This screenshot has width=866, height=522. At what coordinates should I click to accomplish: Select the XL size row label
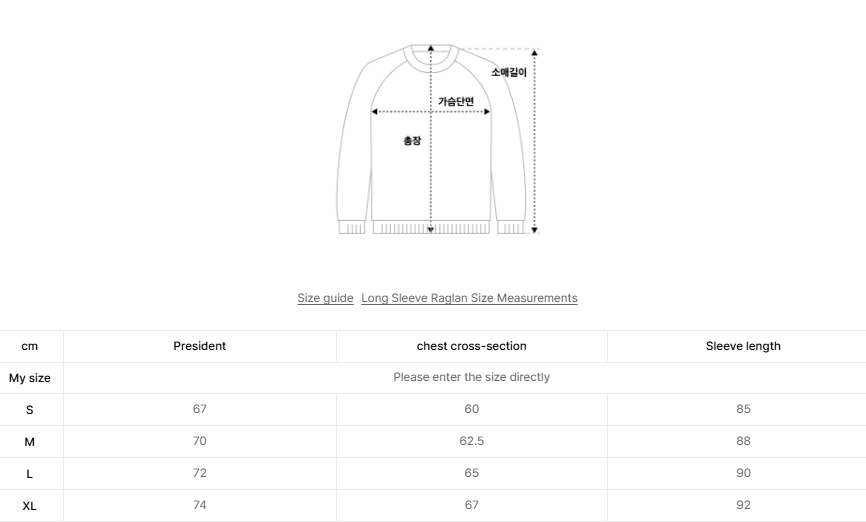tap(30, 505)
